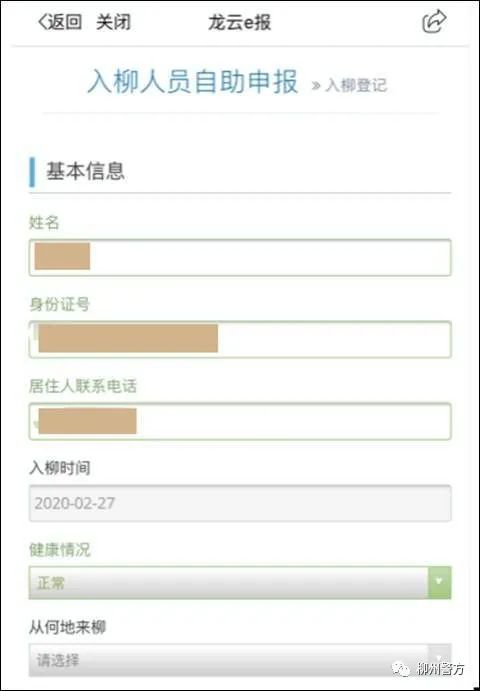
Task: Click the 龙云e报 page title
Action: tap(239, 22)
